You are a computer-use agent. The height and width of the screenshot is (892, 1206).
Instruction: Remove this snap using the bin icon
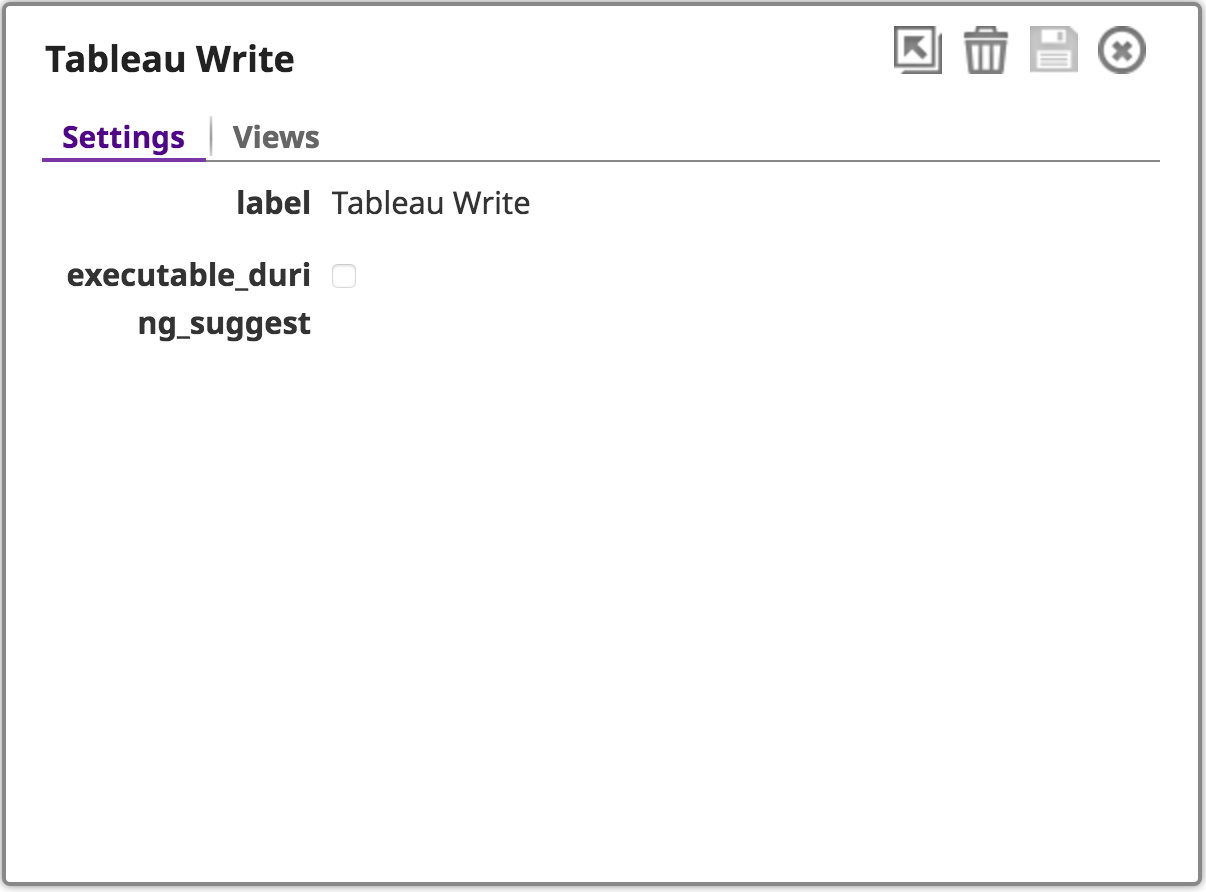(x=986, y=50)
